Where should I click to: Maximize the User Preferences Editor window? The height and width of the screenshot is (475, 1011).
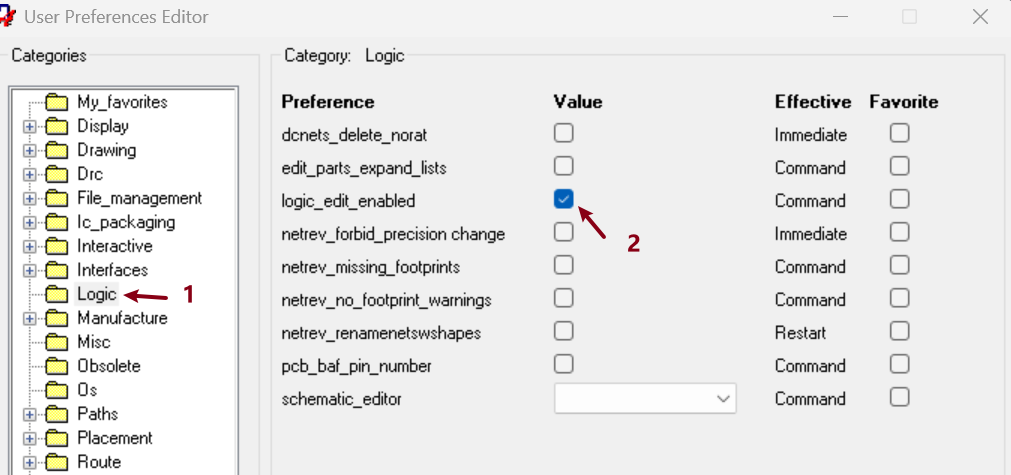(x=909, y=16)
